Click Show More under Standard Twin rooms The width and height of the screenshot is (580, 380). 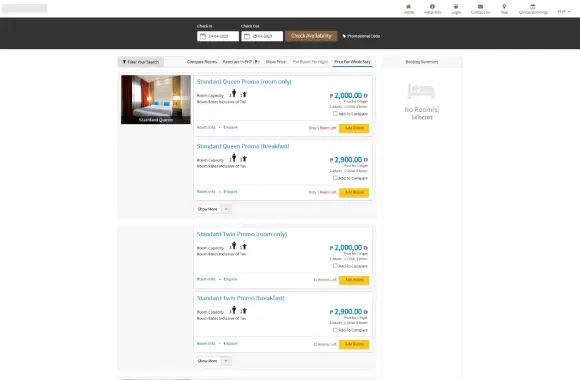point(208,361)
